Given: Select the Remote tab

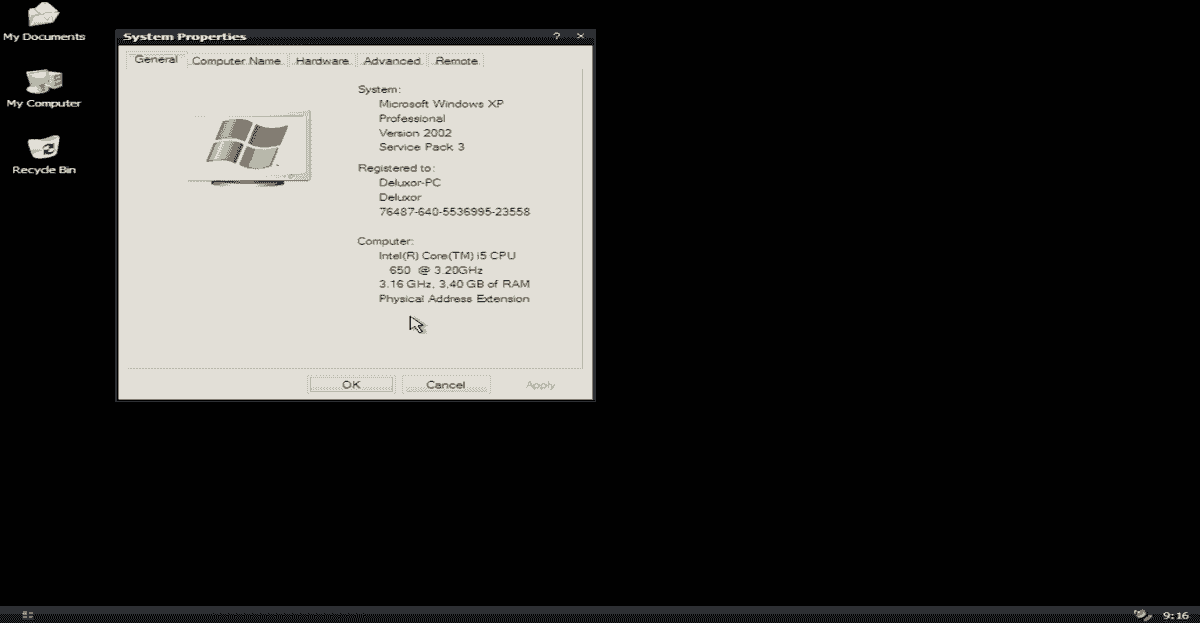Looking at the screenshot, I should coord(455,59).
